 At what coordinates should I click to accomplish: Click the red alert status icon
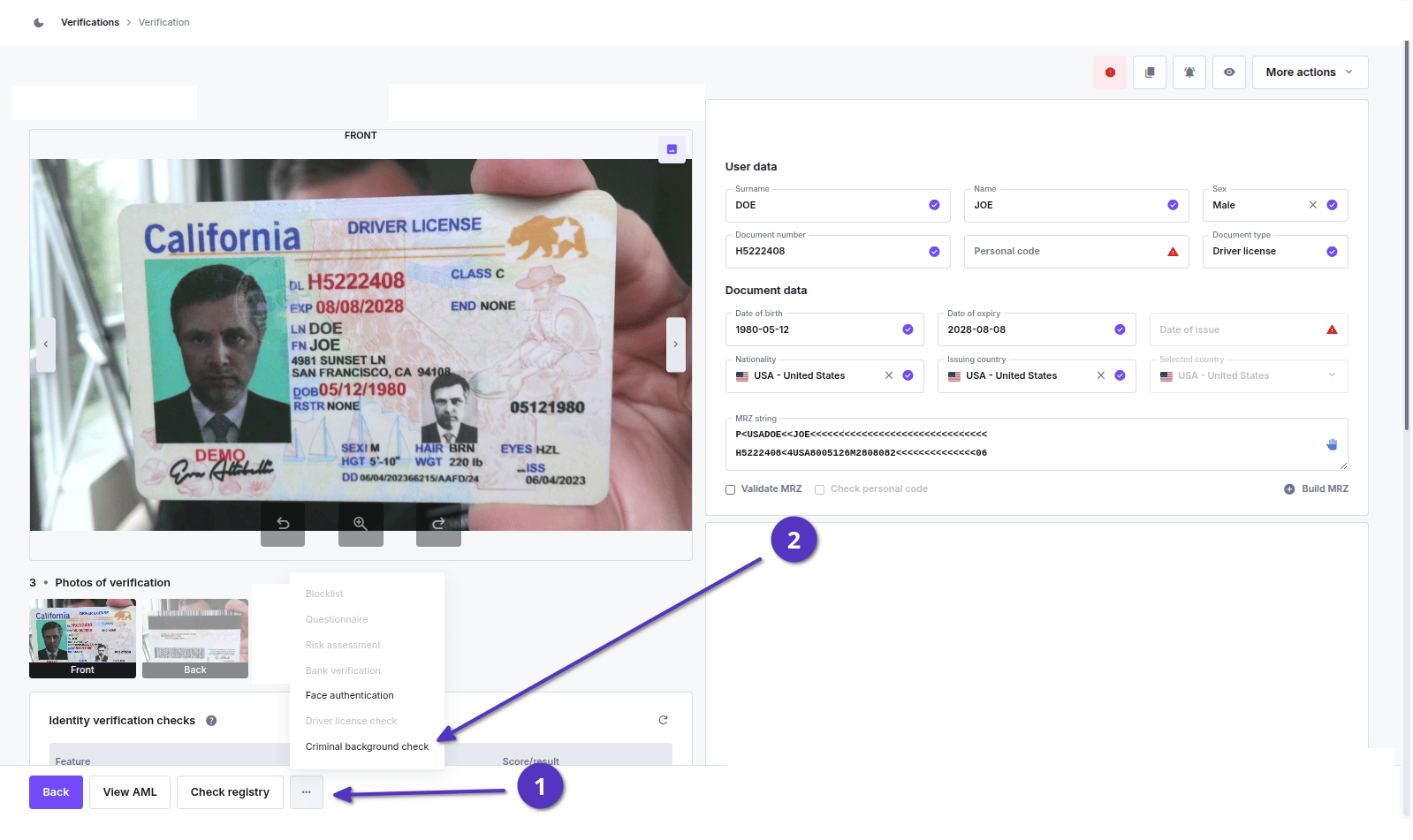[1110, 72]
